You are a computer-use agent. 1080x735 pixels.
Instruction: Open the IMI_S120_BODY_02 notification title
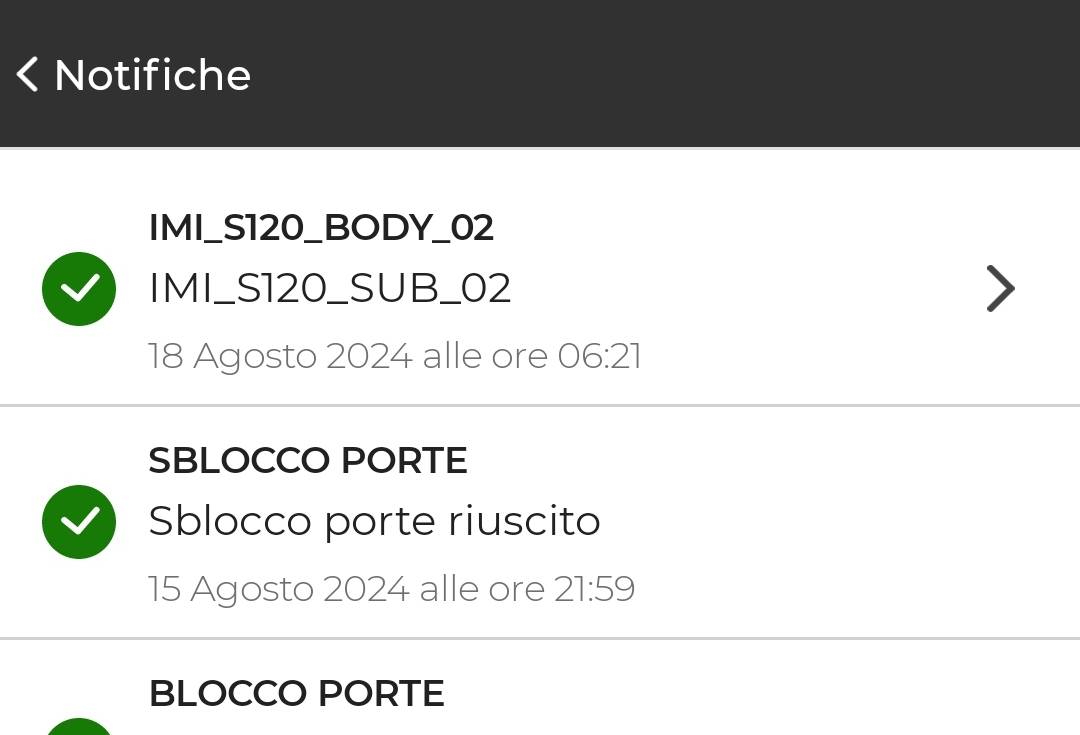(x=321, y=227)
